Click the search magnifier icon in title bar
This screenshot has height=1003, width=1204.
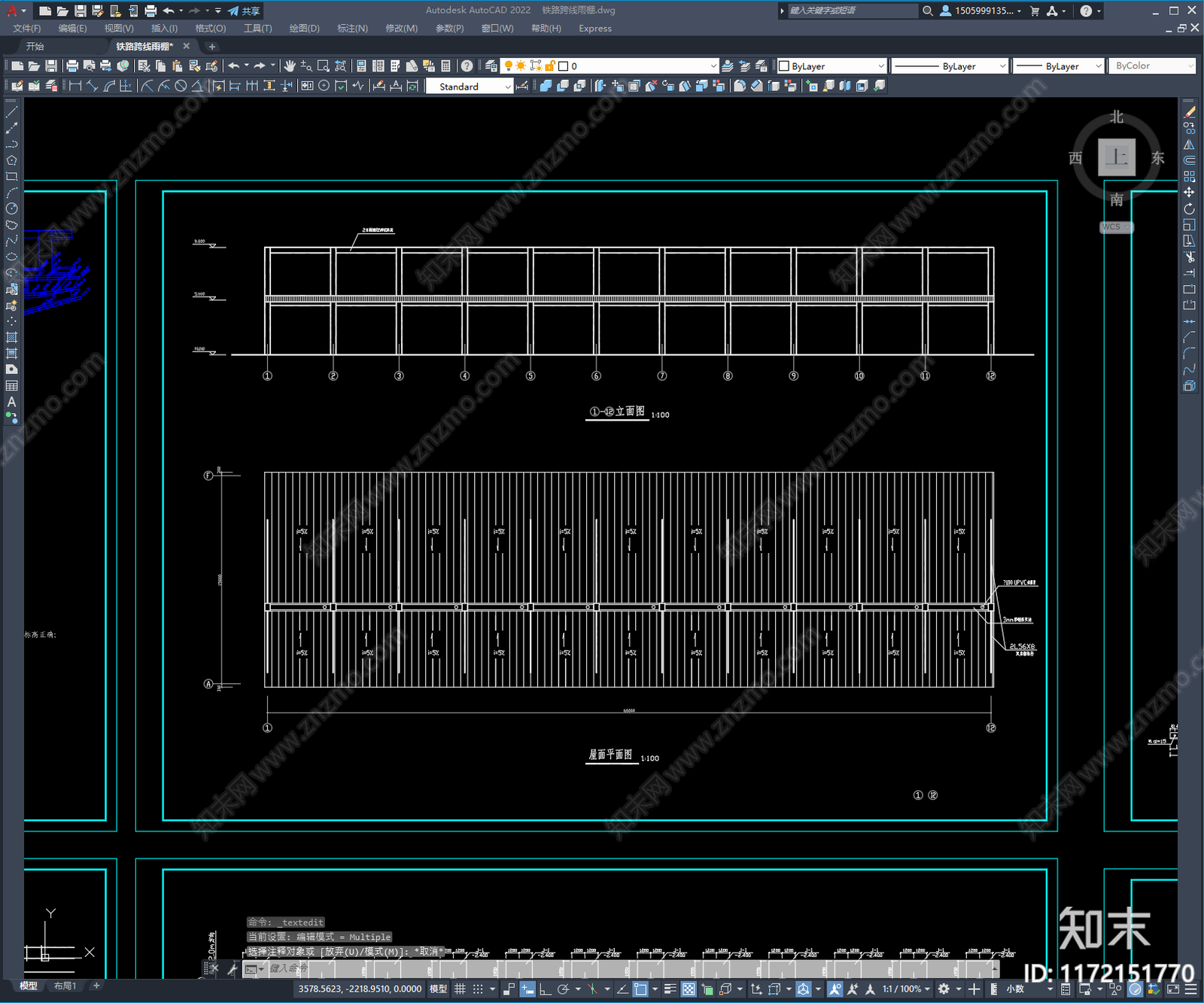(928, 11)
